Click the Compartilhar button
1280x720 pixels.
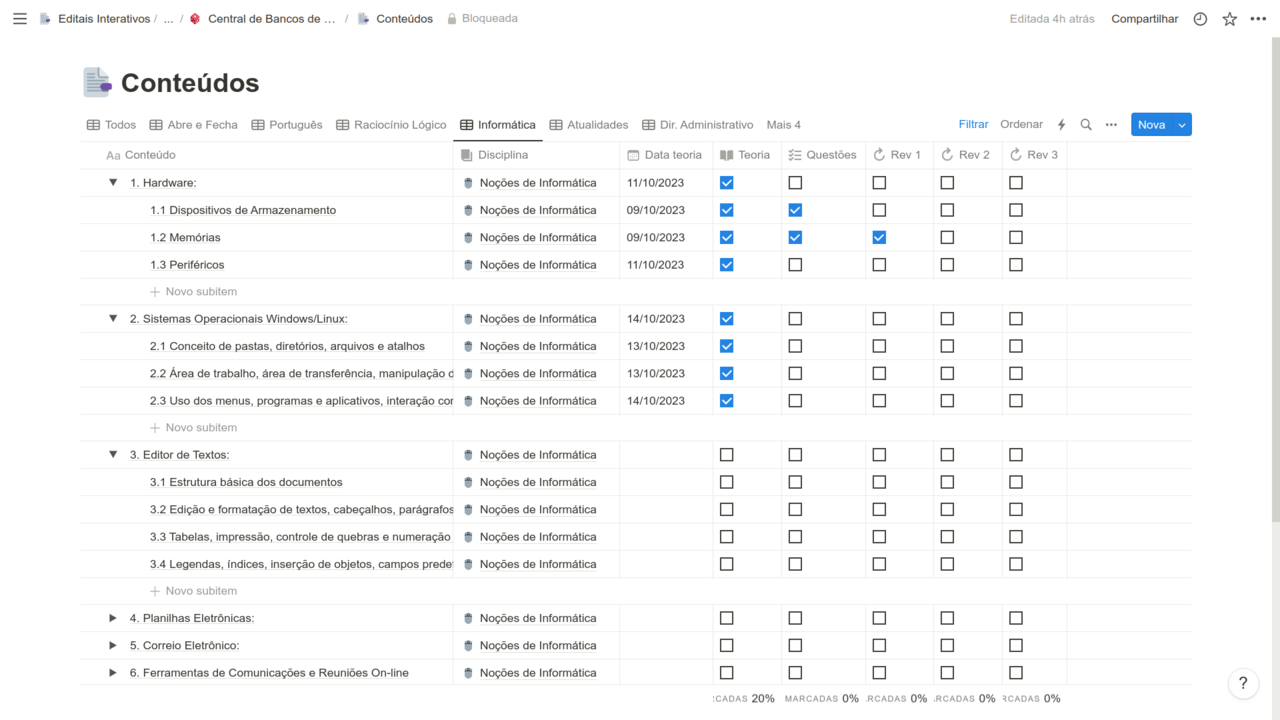[1145, 19]
